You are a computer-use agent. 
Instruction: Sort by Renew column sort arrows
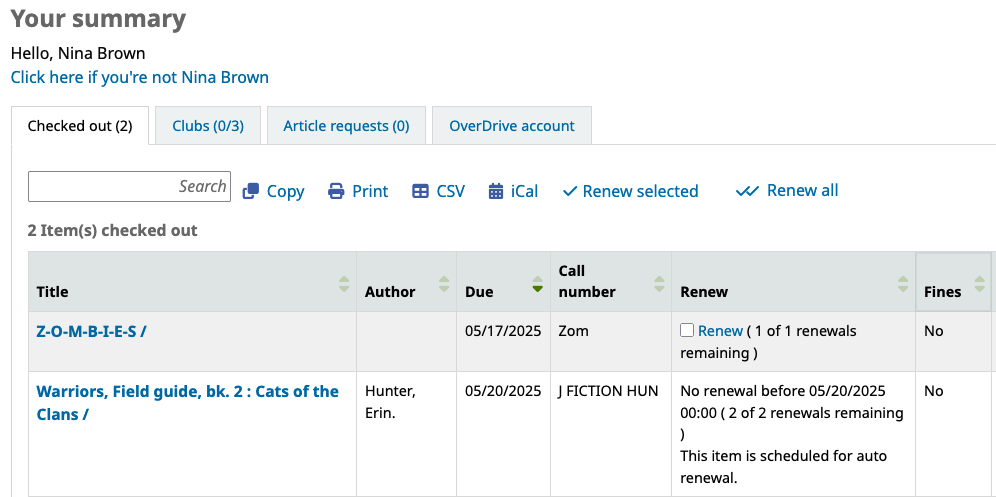pos(903,284)
